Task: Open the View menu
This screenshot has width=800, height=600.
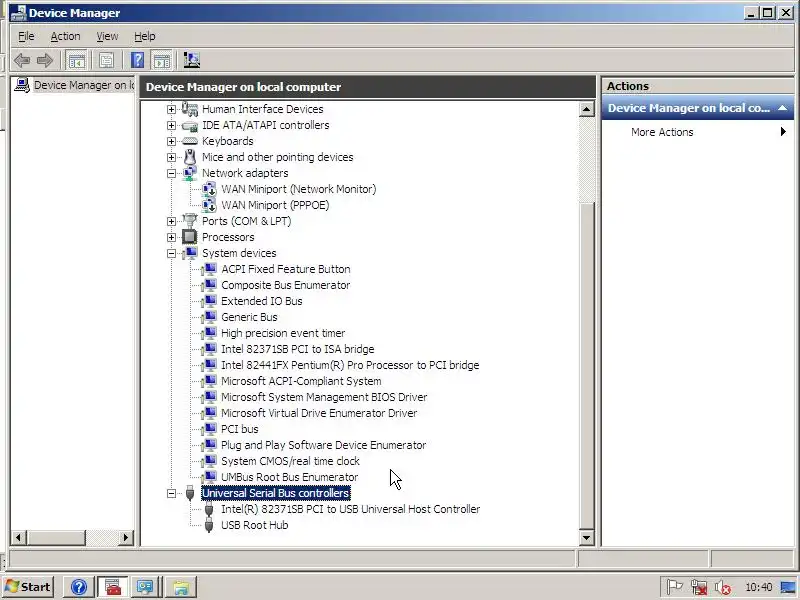Action: (107, 36)
